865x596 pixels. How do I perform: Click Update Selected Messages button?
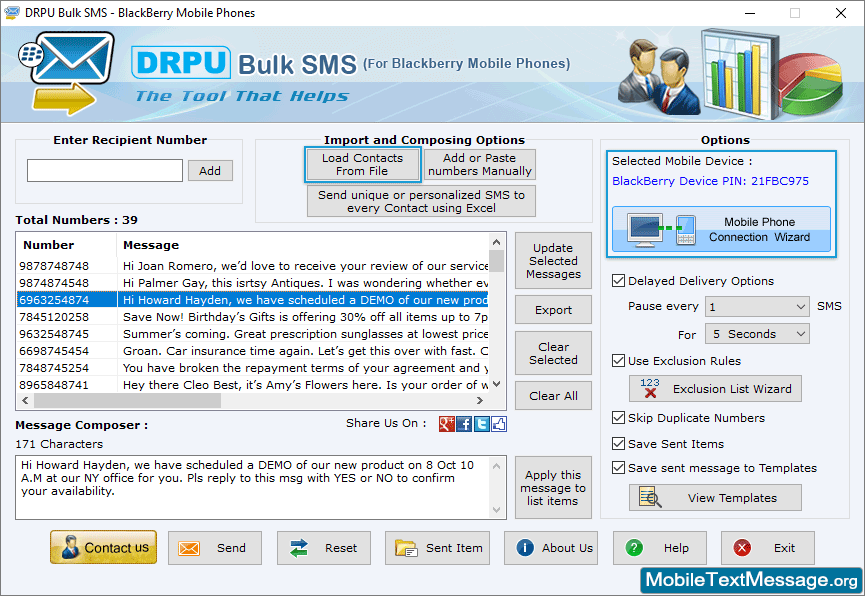point(553,260)
